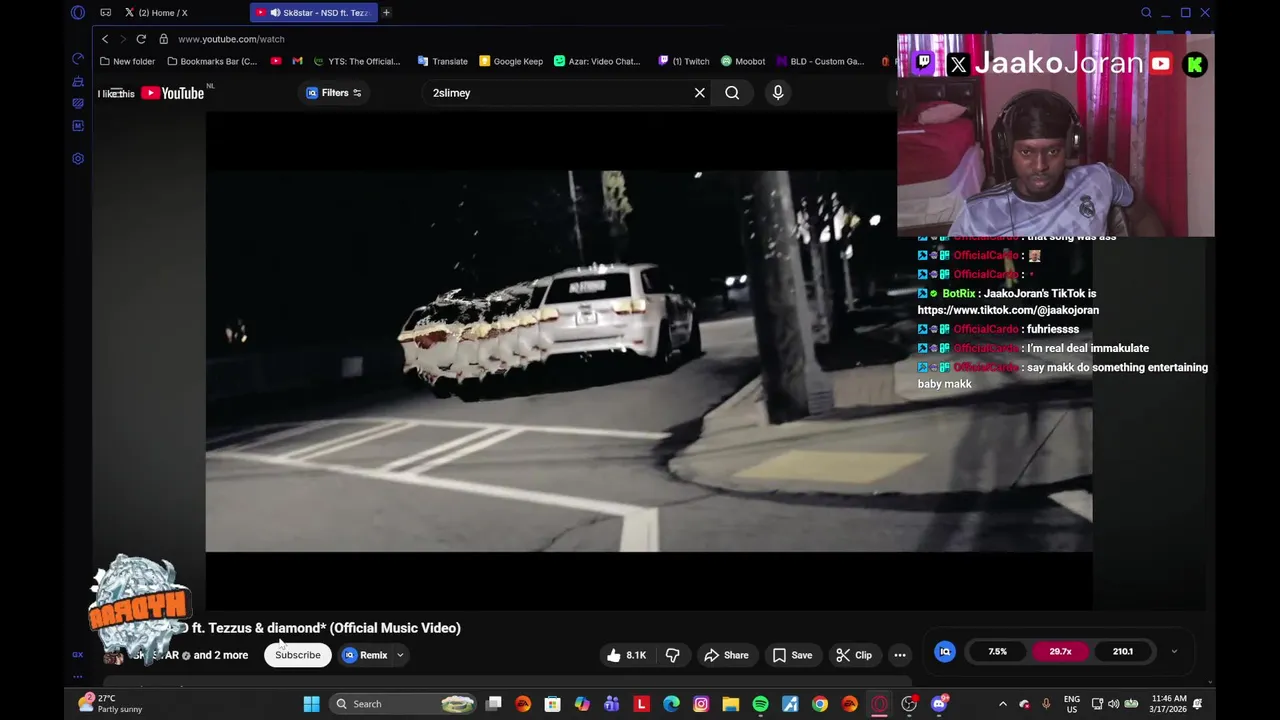The width and height of the screenshot is (1280, 720).
Task: Clear the 2slimey search text
Action: point(700,93)
